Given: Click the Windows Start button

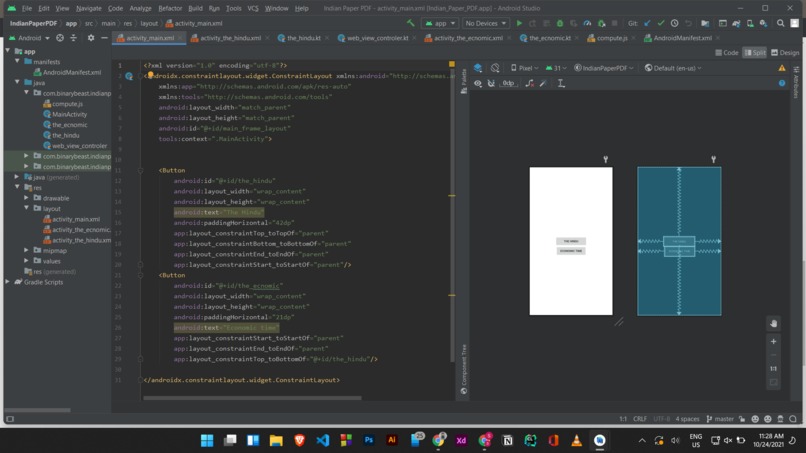Looking at the screenshot, I should coord(207,440).
